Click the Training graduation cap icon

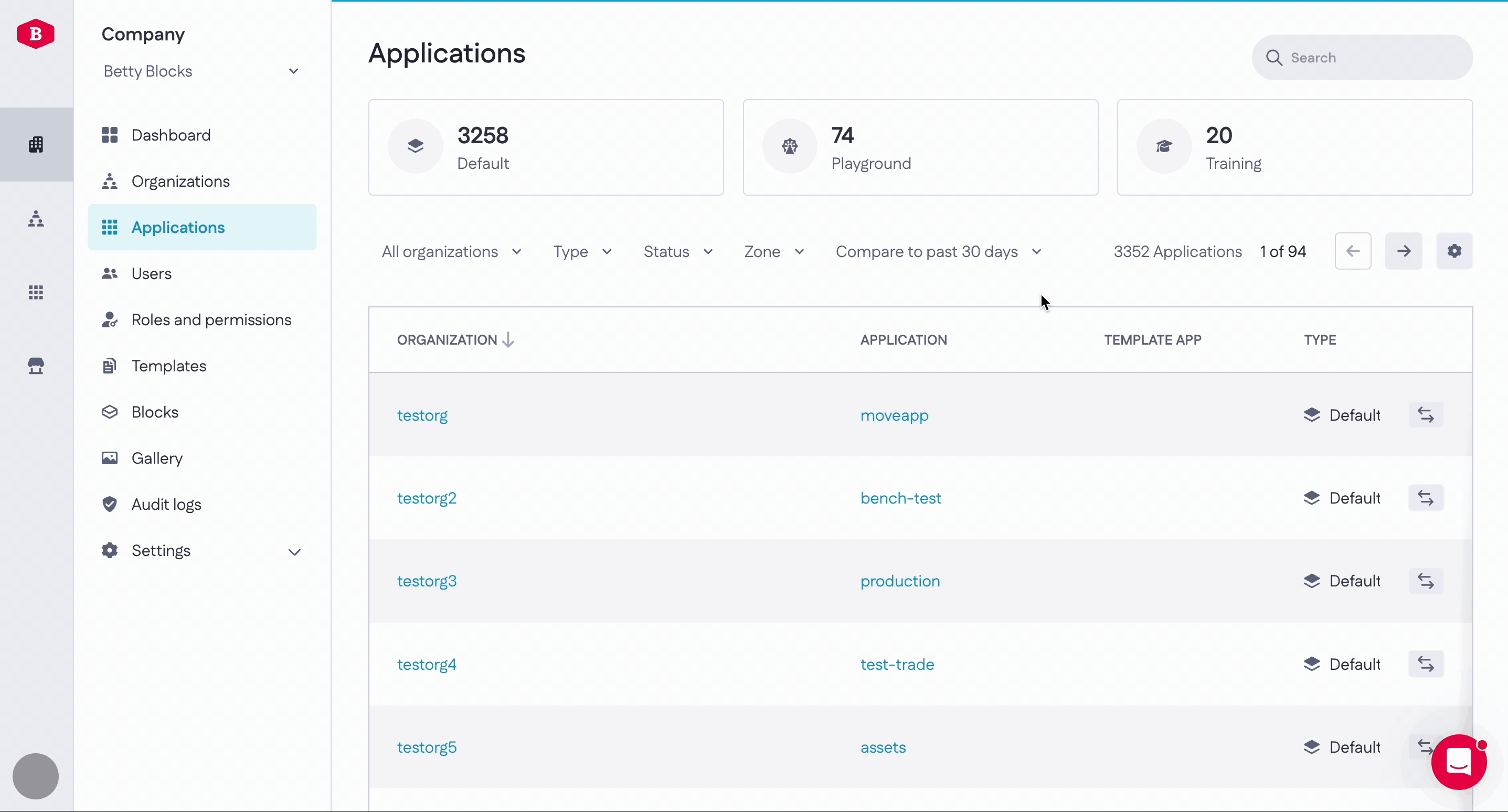tap(1164, 146)
